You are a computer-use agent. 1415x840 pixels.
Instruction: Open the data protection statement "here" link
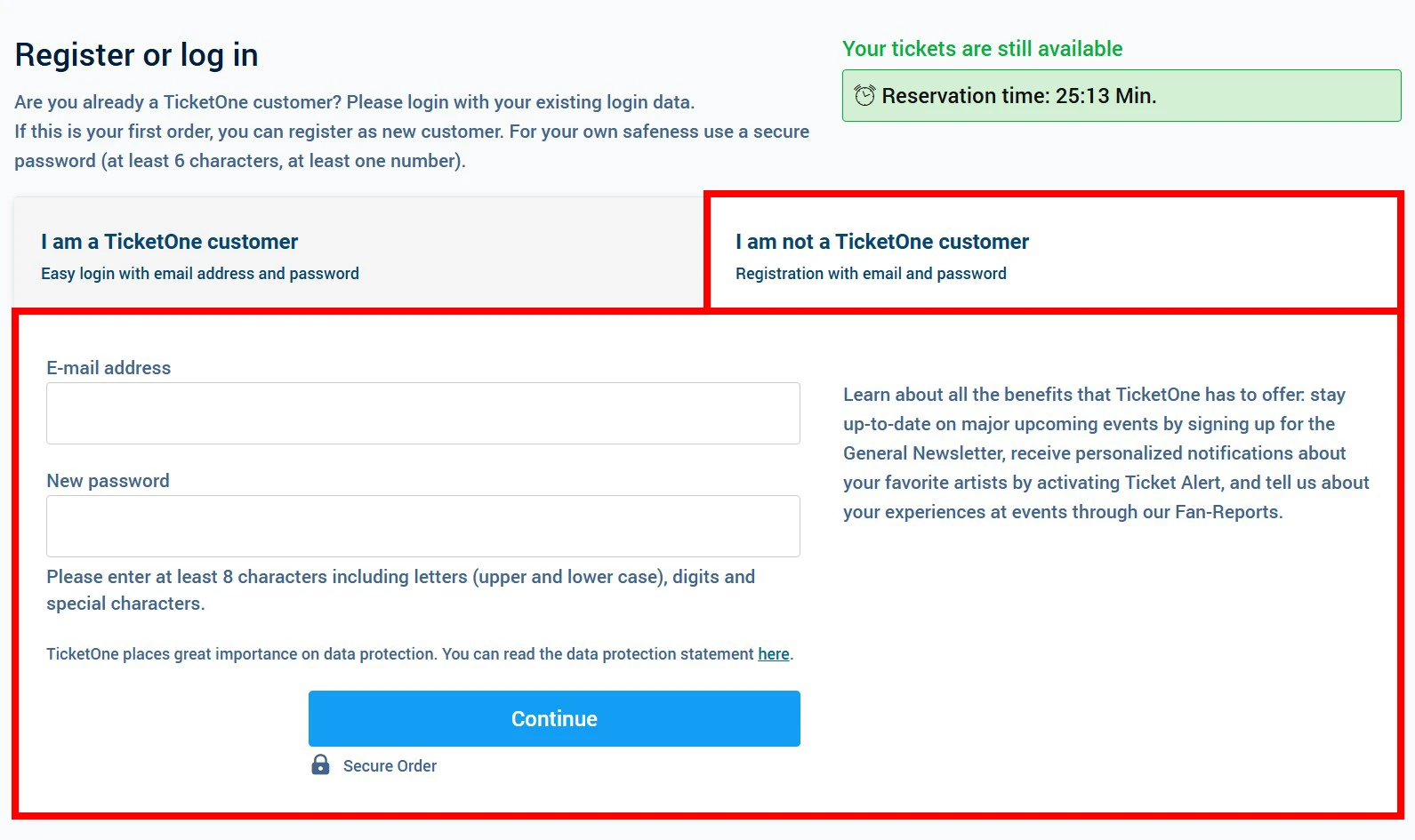[x=773, y=654]
